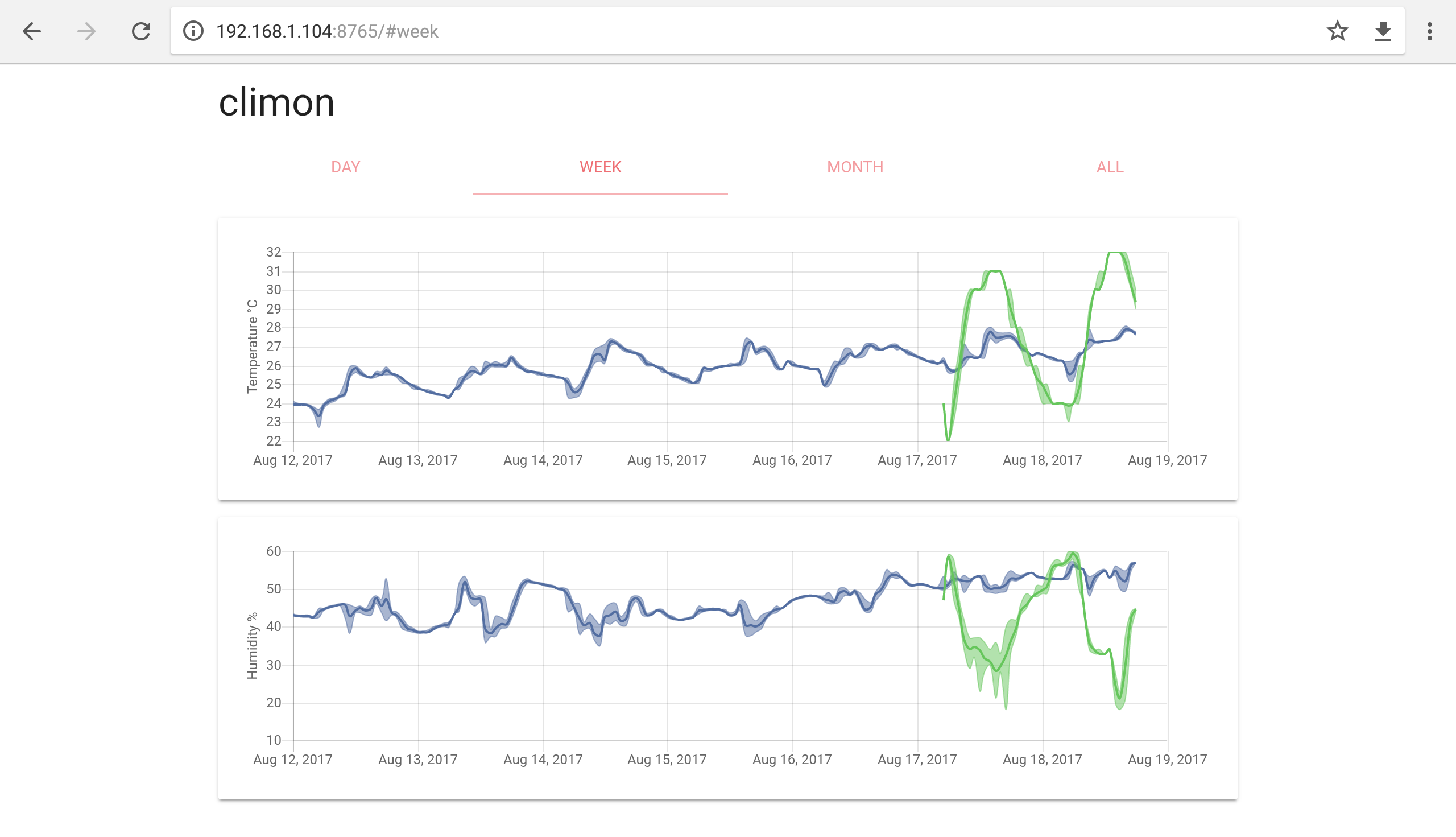
Task: Open the page info icon in address bar
Action: [192, 32]
